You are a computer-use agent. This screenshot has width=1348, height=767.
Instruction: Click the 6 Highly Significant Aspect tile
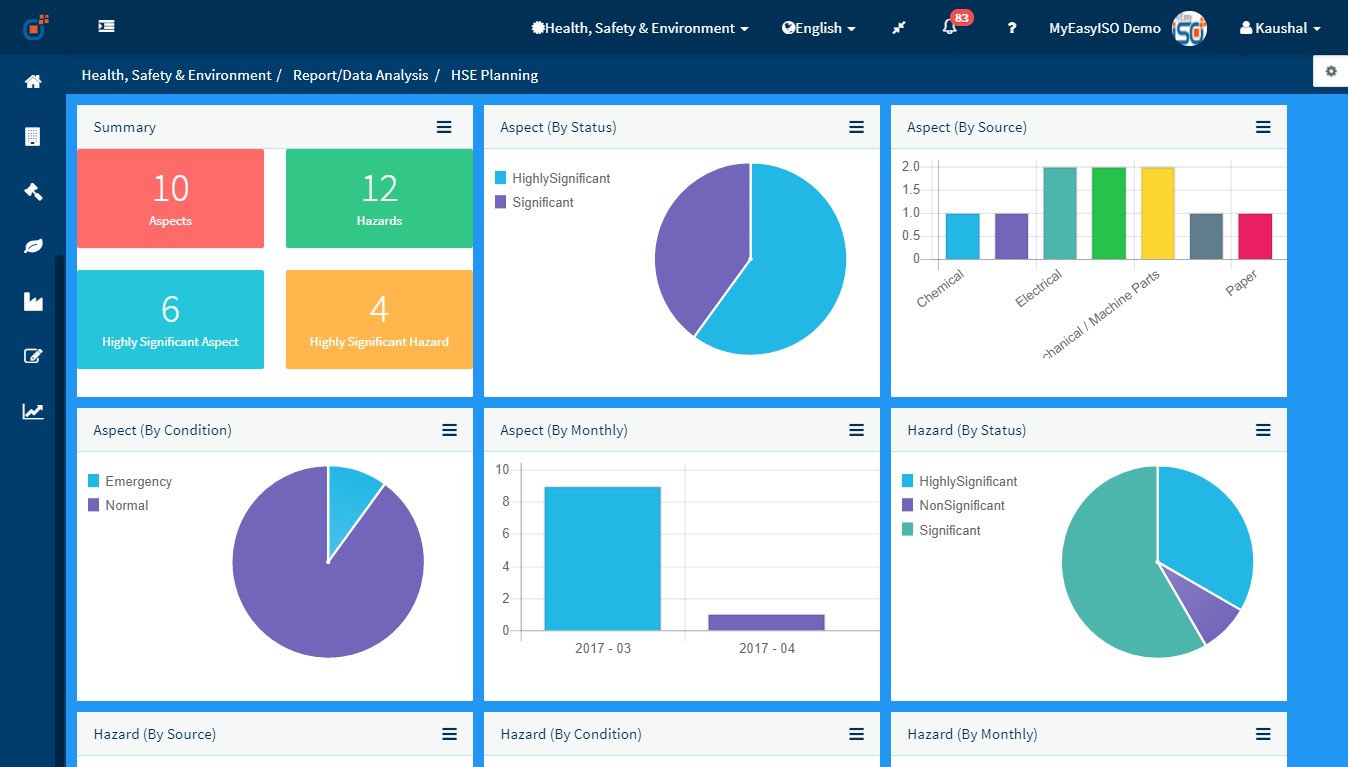[170, 319]
